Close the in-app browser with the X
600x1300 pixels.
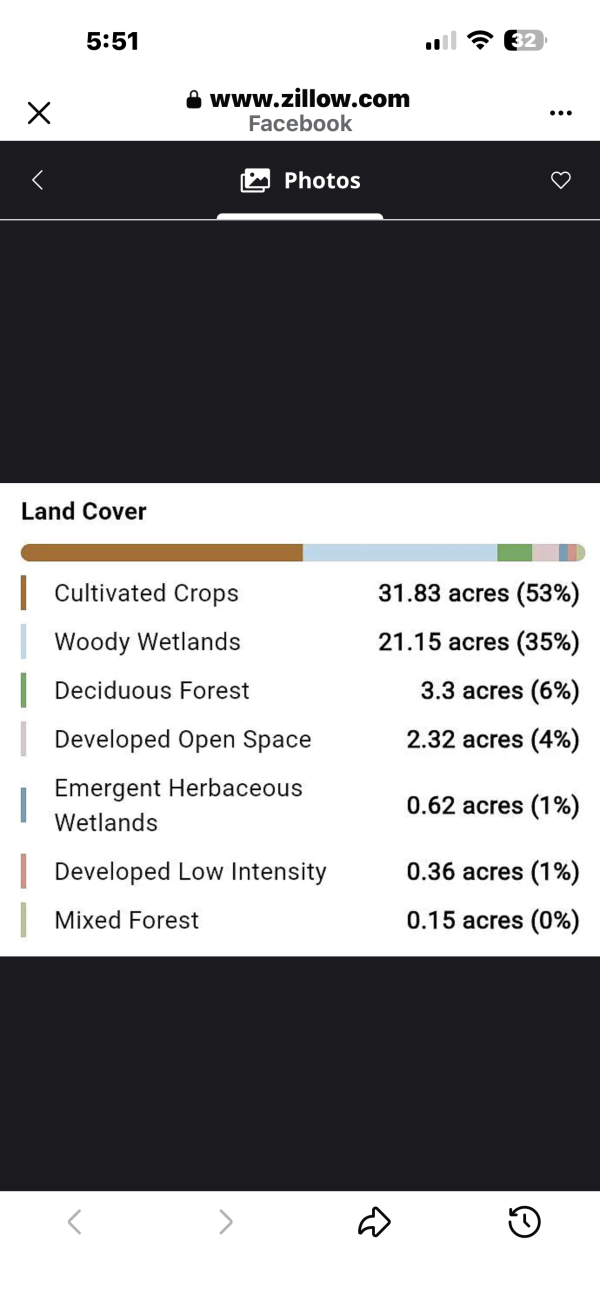(39, 113)
